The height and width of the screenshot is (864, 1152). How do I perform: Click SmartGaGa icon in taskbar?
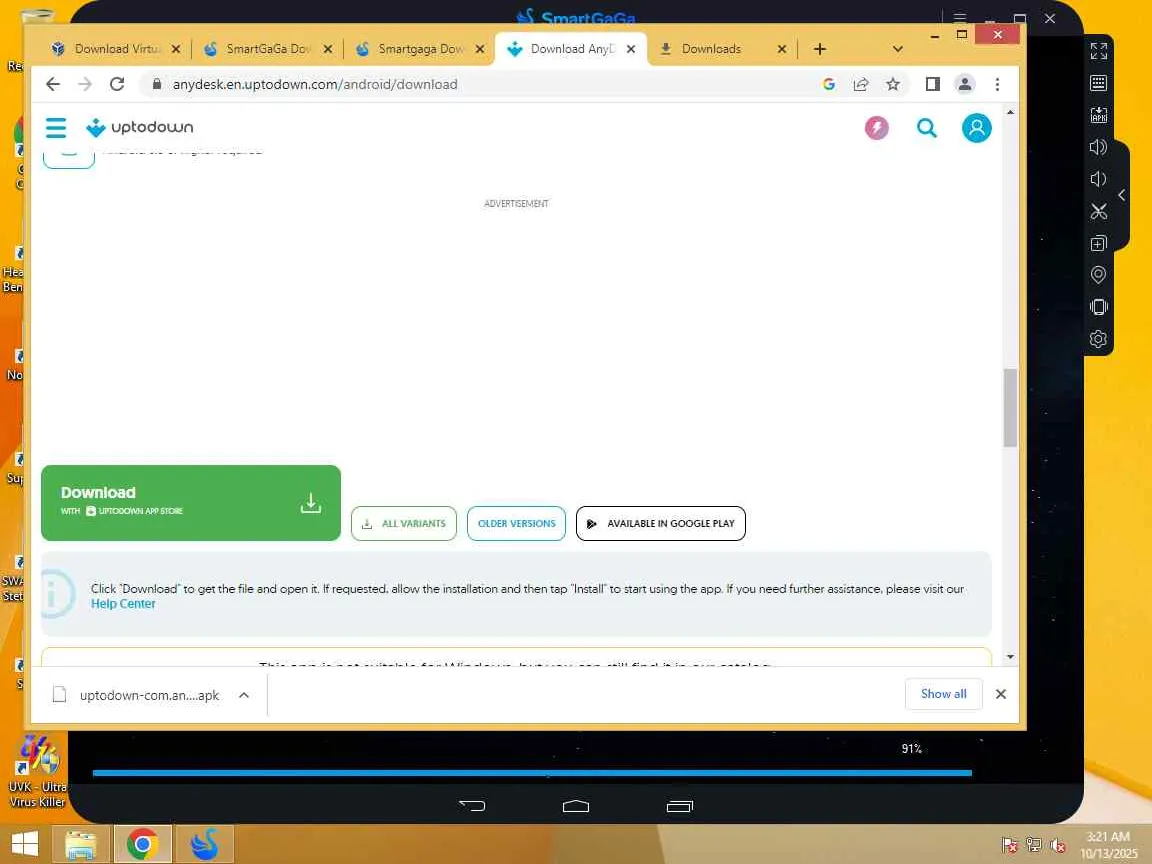[x=204, y=844]
